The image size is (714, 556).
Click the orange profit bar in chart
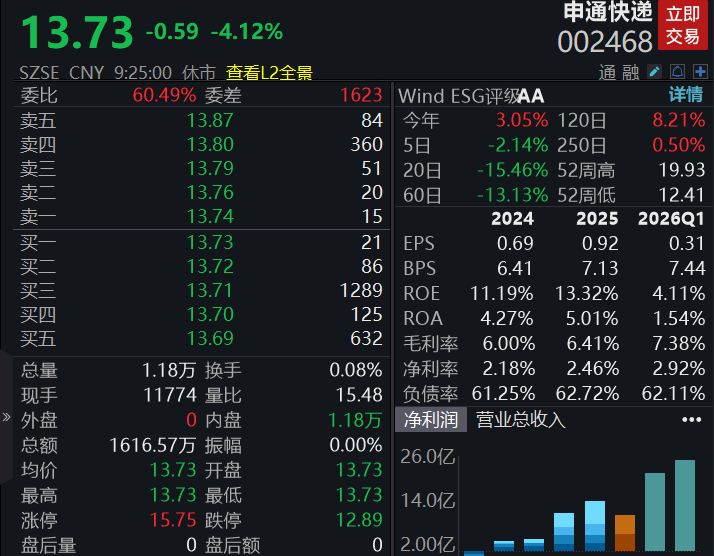coord(625,533)
